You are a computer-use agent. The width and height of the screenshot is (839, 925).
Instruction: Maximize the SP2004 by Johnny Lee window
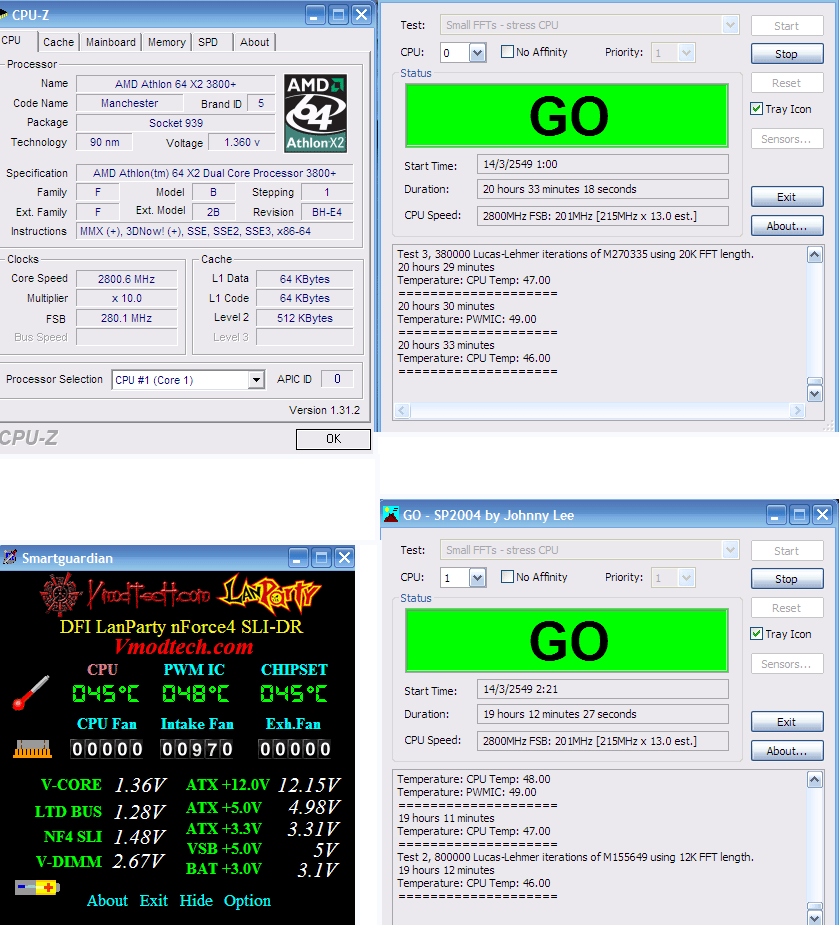coord(799,515)
